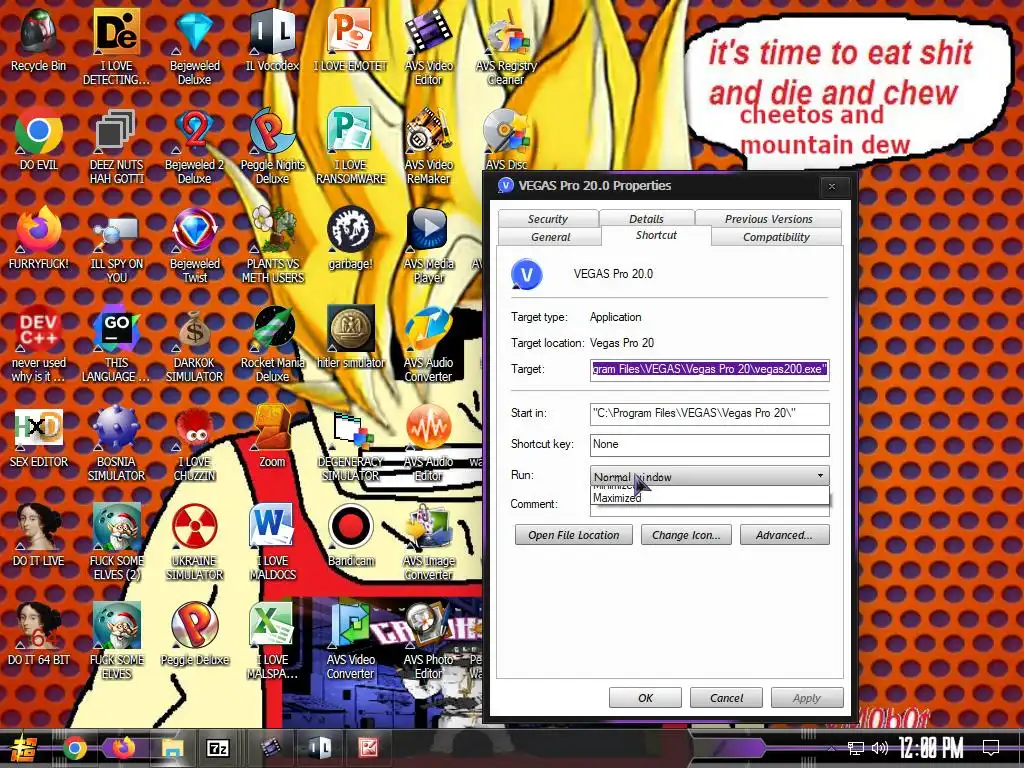Select the THIS LANGUAGE GoLand desktop icon
Image resolution: width=1024 pixels, height=768 pixels.
pyautogui.click(x=116, y=344)
